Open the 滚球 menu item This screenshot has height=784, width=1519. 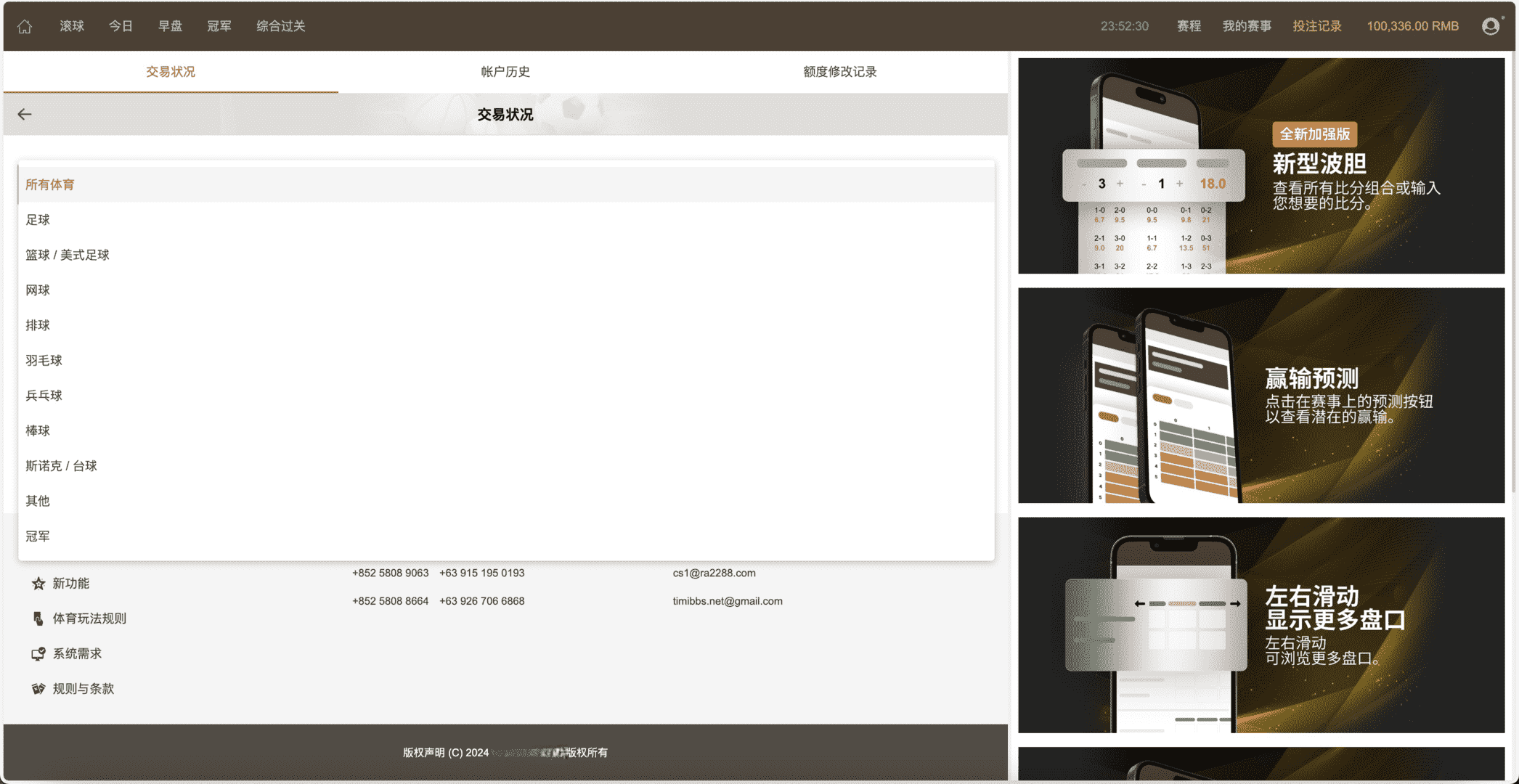[71, 26]
